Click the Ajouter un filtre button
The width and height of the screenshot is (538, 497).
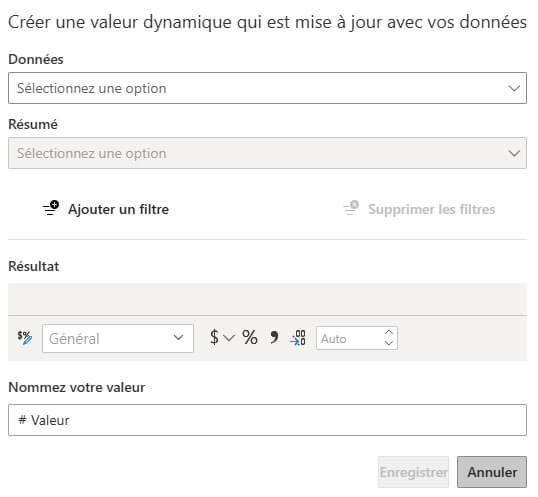106,209
